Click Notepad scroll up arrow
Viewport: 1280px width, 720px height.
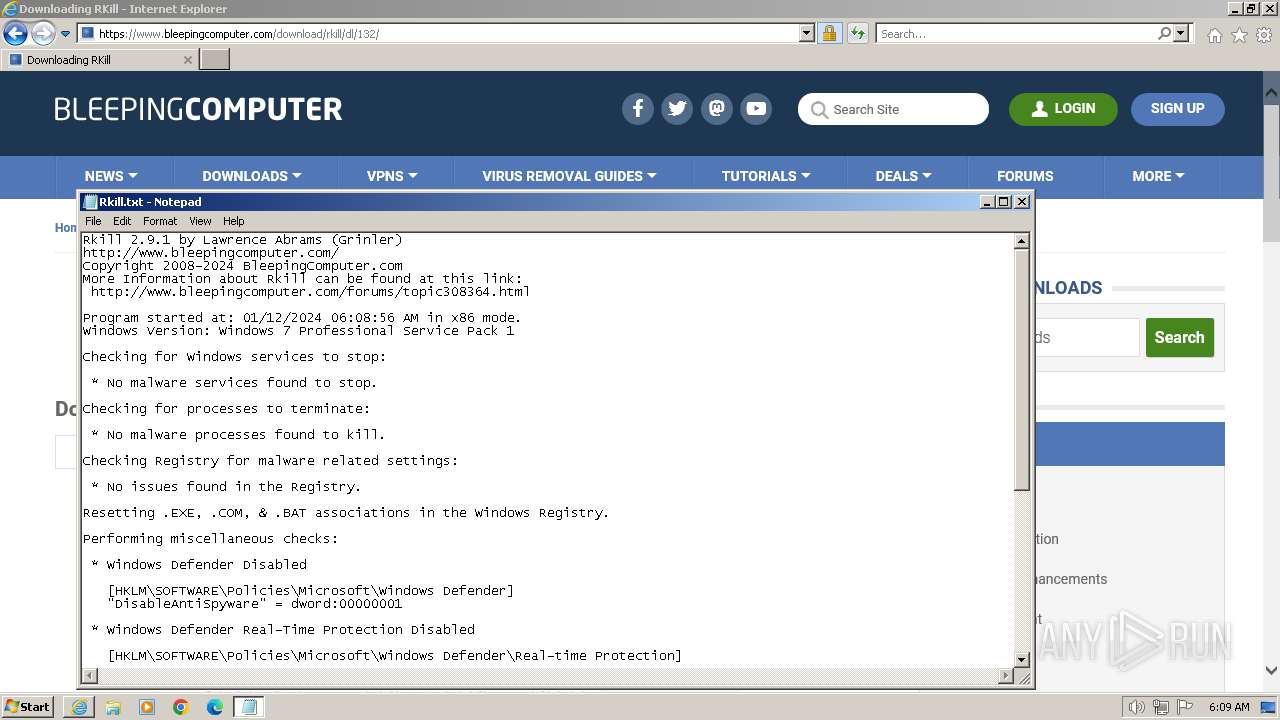point(1022,241)
